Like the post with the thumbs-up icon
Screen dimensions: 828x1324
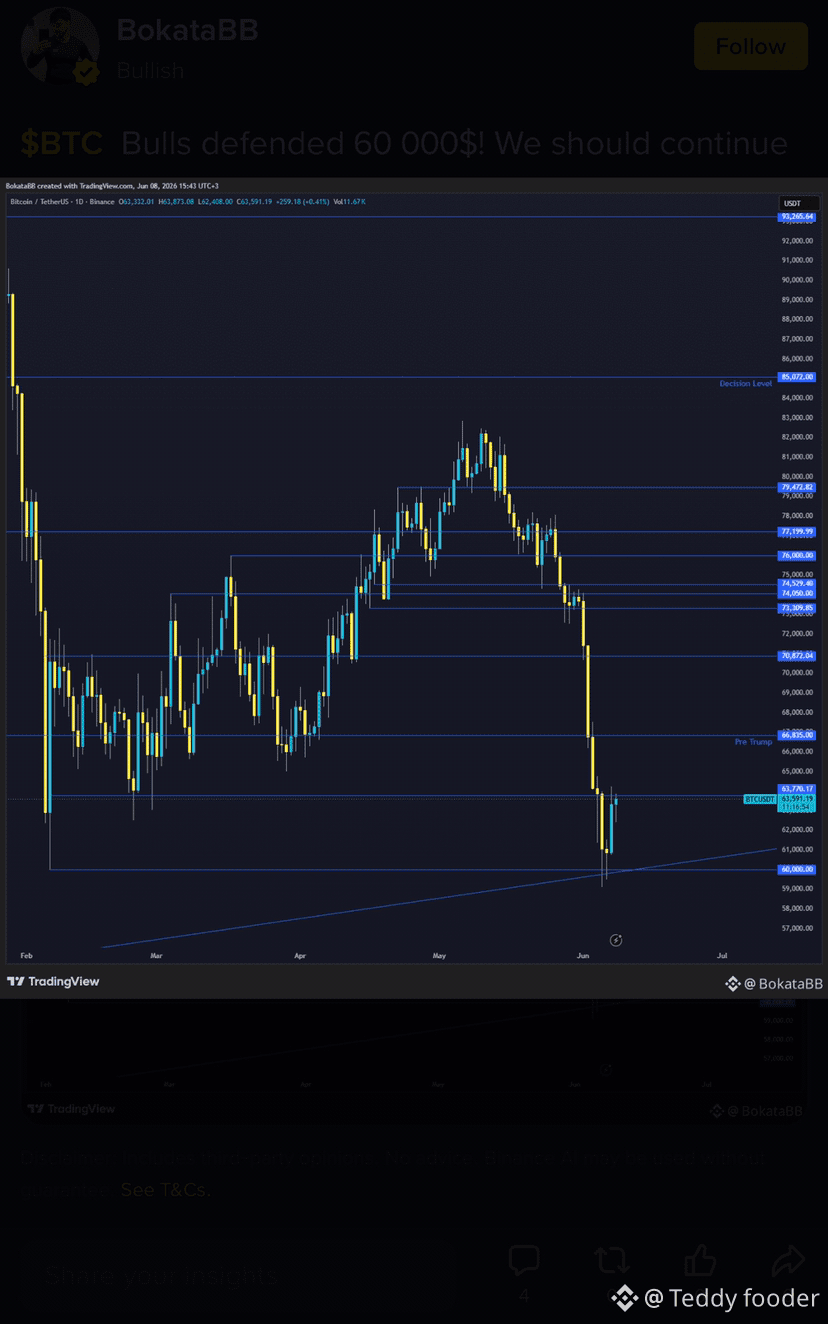[x=700, y=1260]
